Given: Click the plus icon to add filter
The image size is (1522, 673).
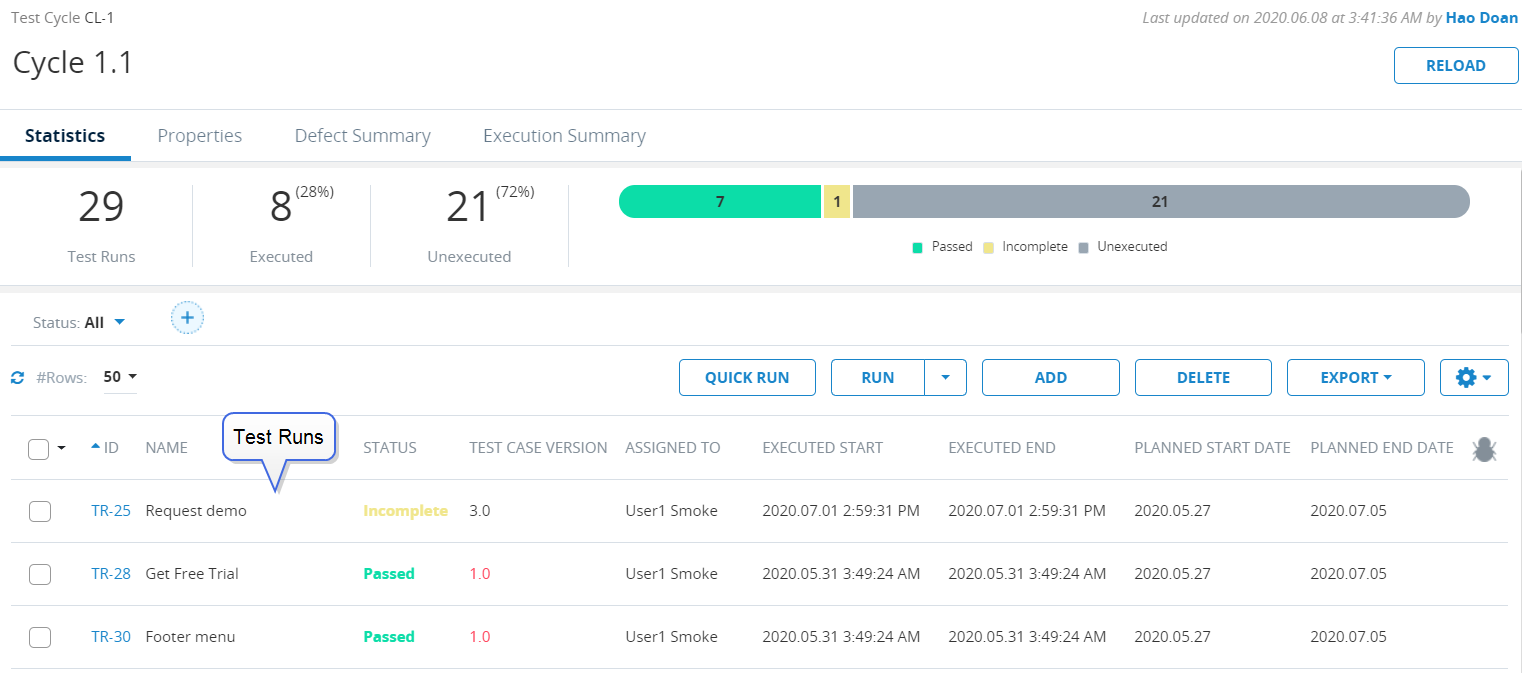Looking at the screenshot, I should pyautogui.click(x=187, y=318).
